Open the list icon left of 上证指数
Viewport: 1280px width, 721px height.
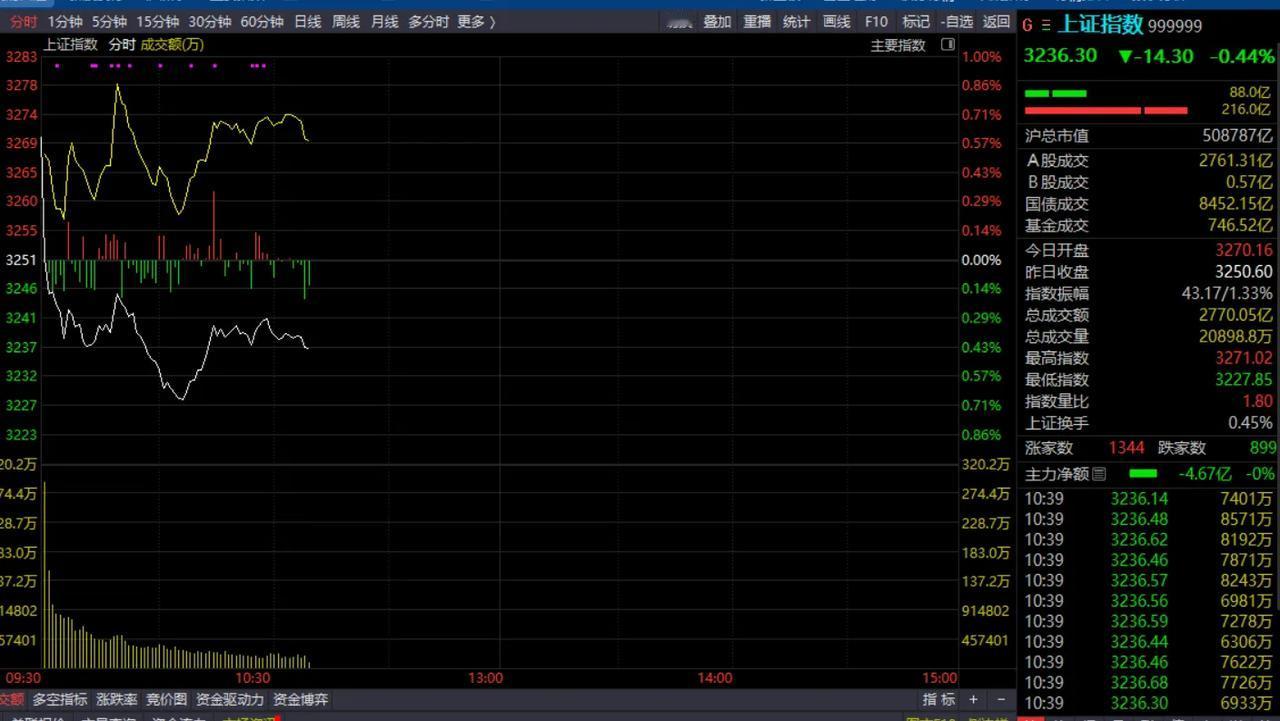pyautogui.click(x=1046, y=25)
